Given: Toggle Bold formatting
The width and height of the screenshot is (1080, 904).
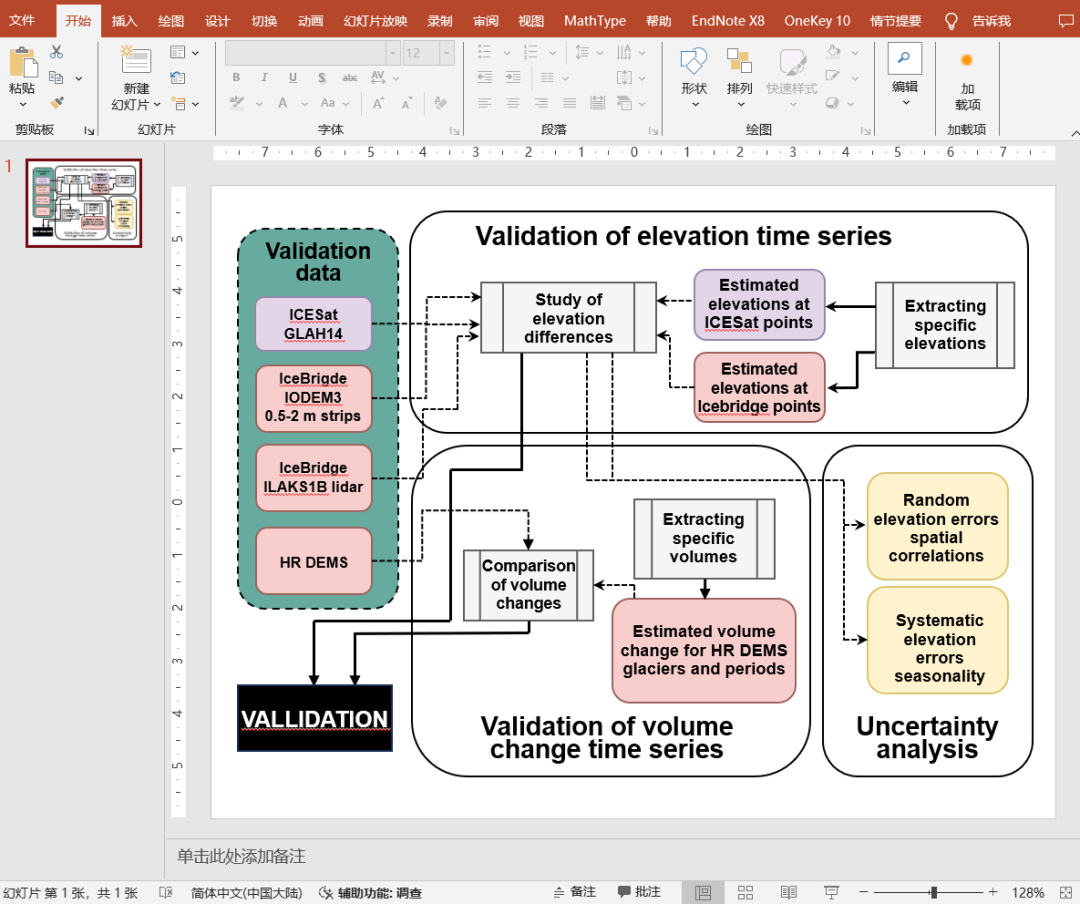Looking at the screenshot, I should (x=236, y=77).
